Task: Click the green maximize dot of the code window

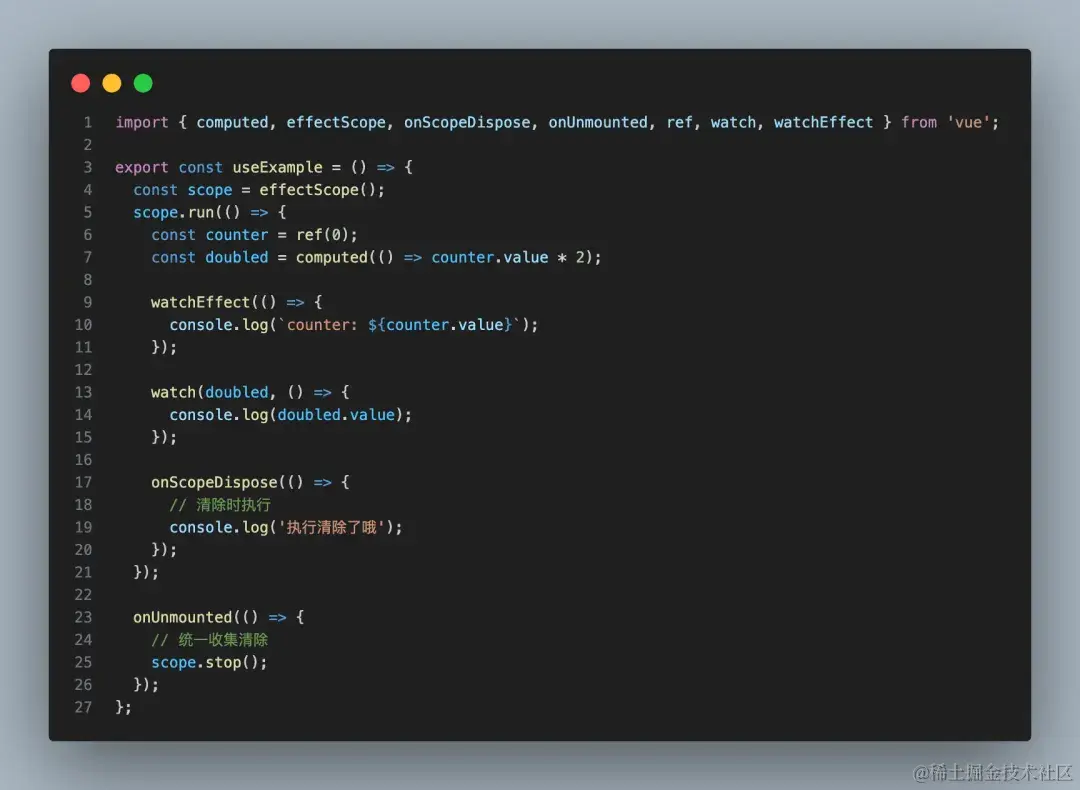Action: point(143,83)
